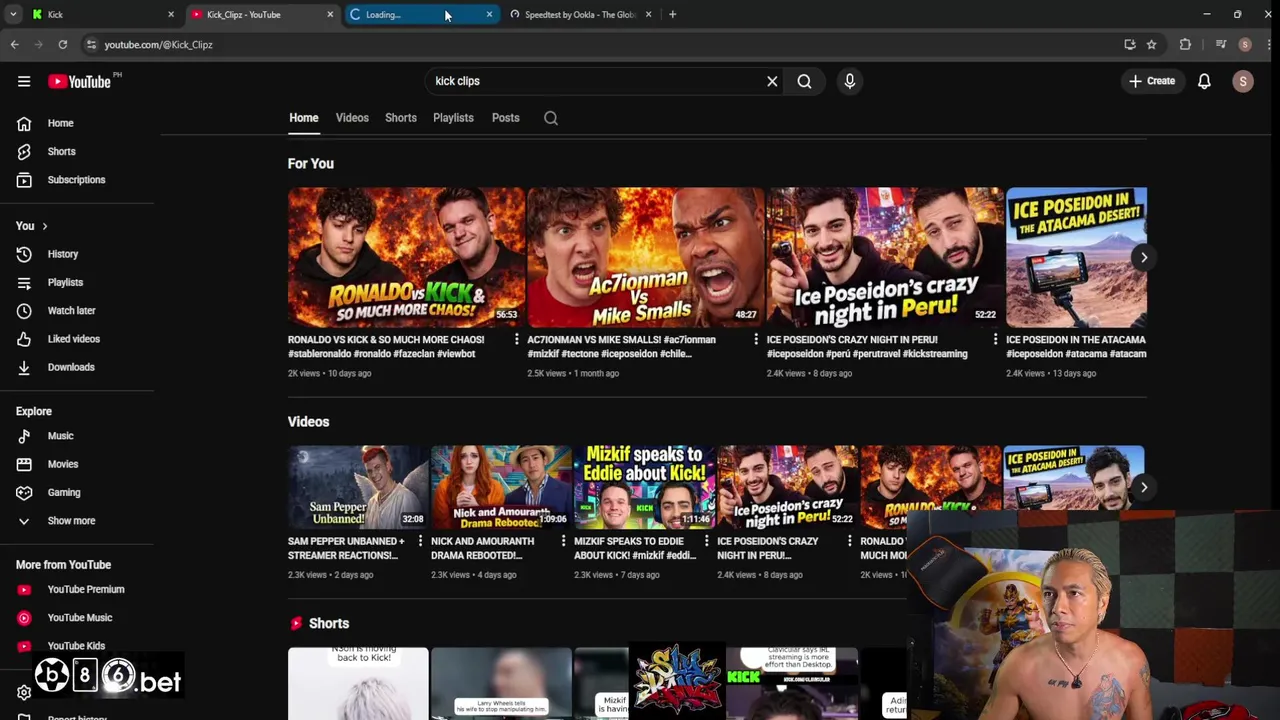Click the search input field

[x=595, y=81]
